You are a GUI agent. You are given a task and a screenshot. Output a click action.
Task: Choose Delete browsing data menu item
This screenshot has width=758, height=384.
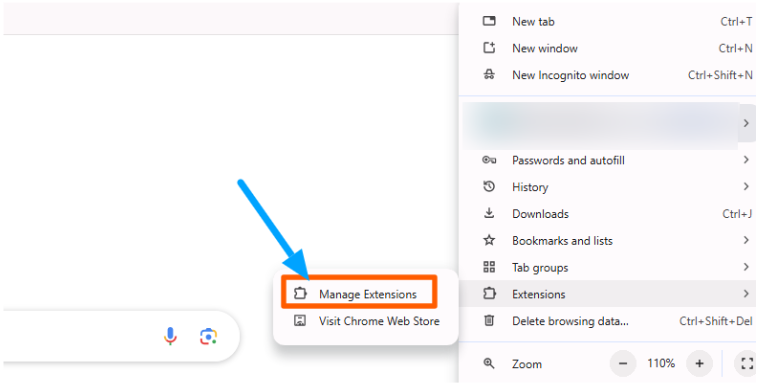click(x=608, y=321)
